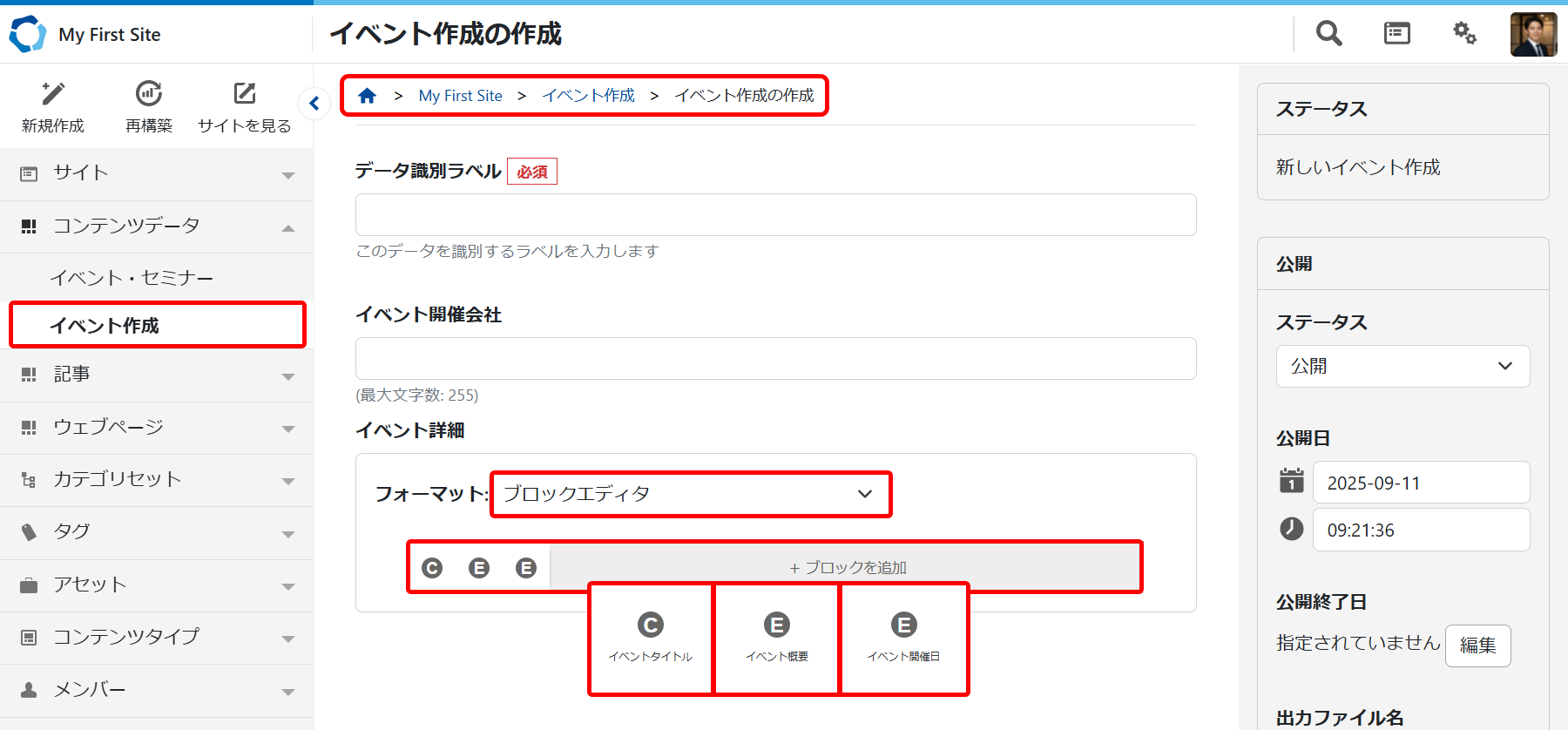Select the イベント概要 block
Image resolution: width=1568 pixels, height=730 pixels.
point(777,639)
